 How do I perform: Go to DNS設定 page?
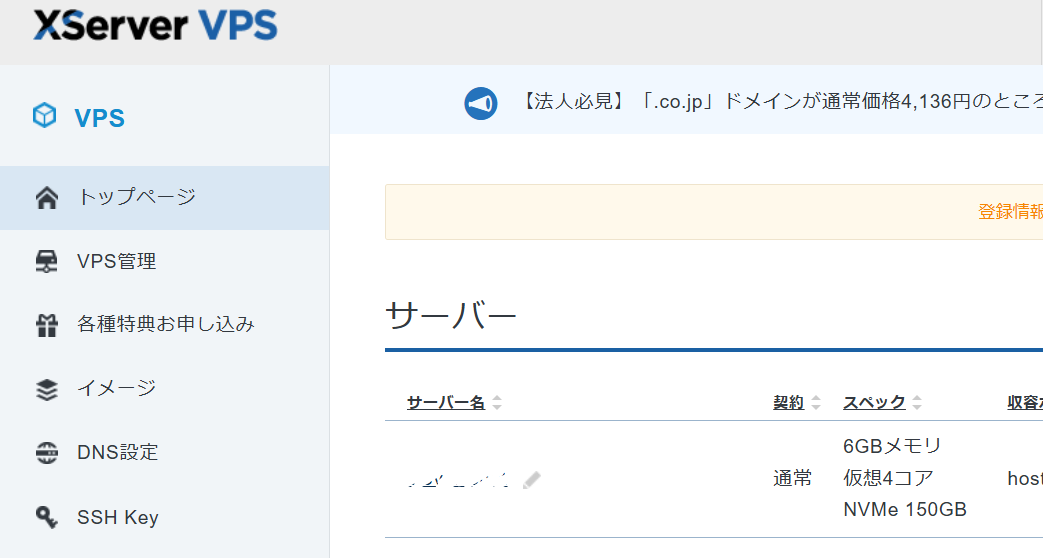(118, 453)
